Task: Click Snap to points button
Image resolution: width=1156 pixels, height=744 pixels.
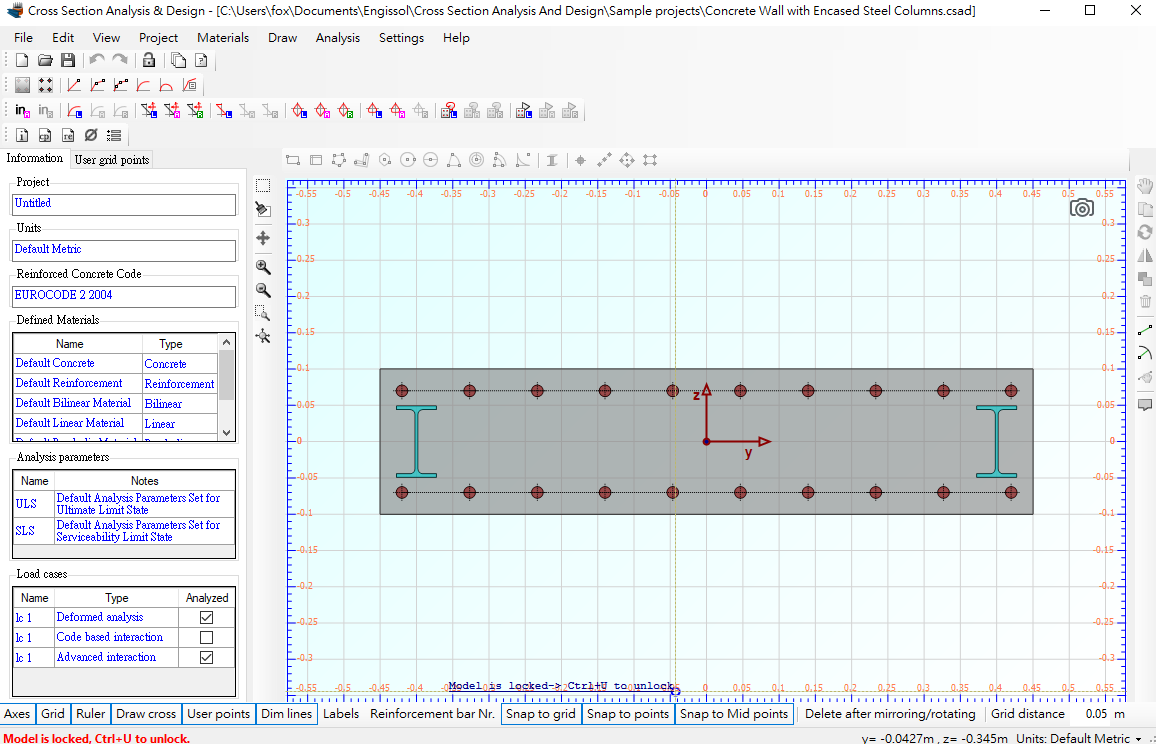Action: pyautogui.click(x=628, y=714)
